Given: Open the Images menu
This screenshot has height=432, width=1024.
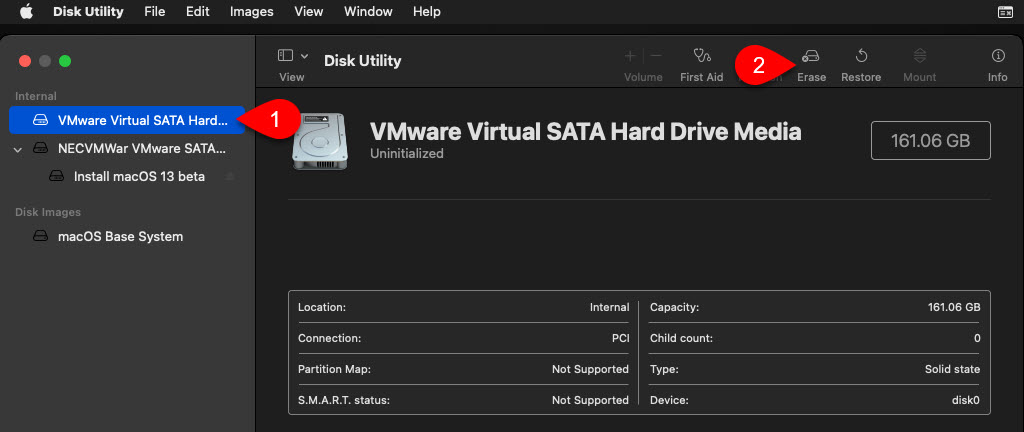Looking at the screenshot, I should [x=251, y=12].
